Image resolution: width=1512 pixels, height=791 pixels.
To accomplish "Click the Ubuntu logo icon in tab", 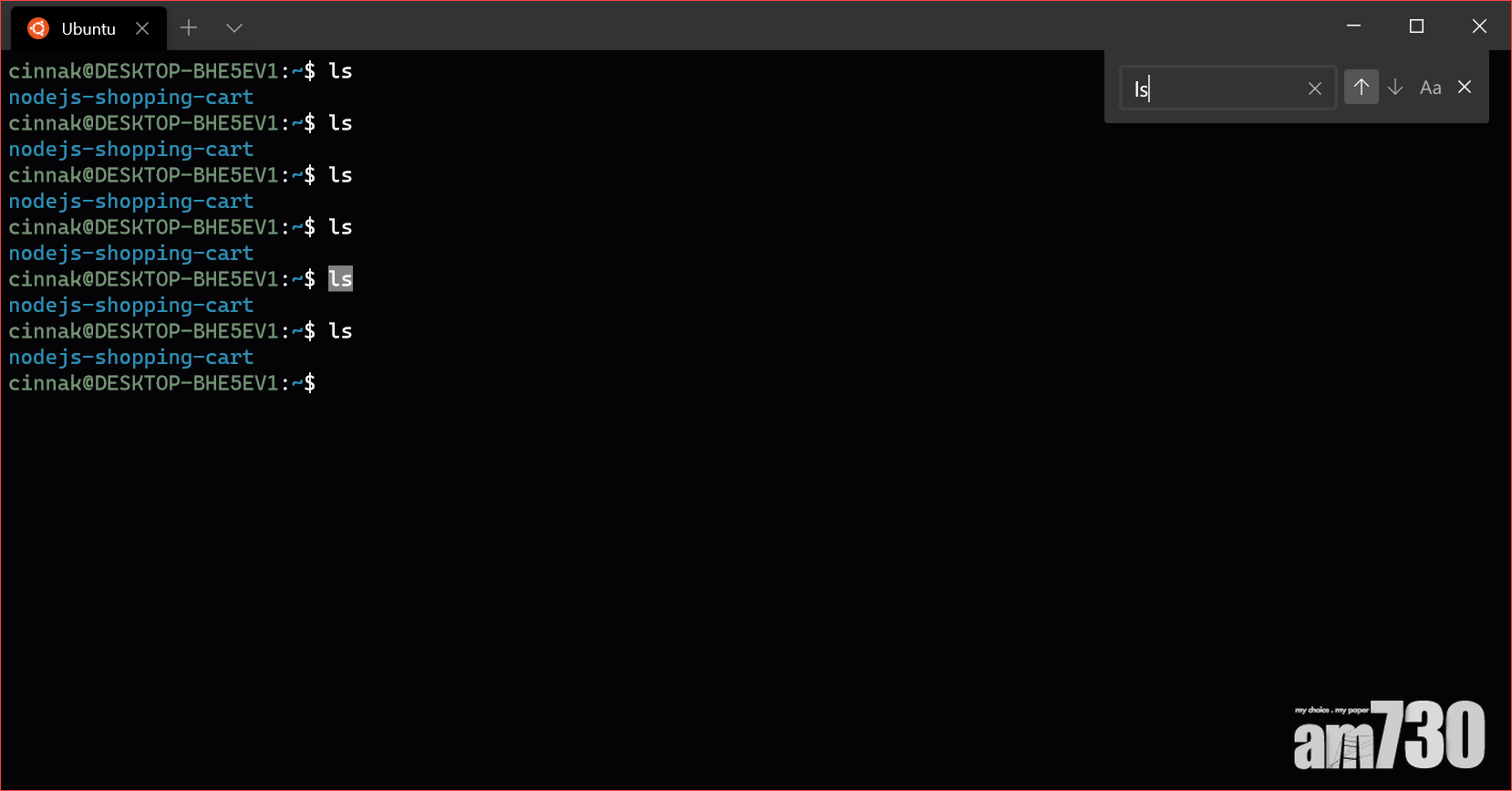I will pyautogui.click(x=37, y=28).
